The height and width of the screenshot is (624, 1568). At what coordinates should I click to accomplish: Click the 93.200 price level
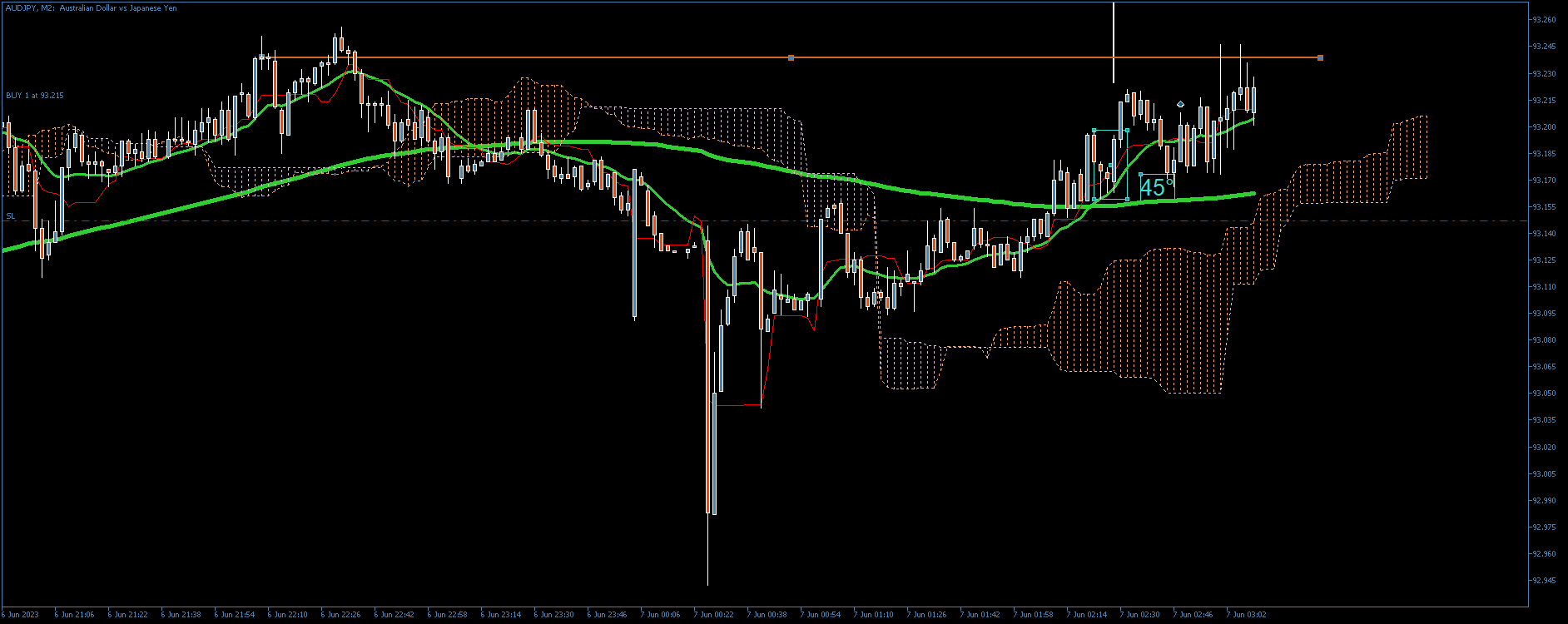point(1544,126)
